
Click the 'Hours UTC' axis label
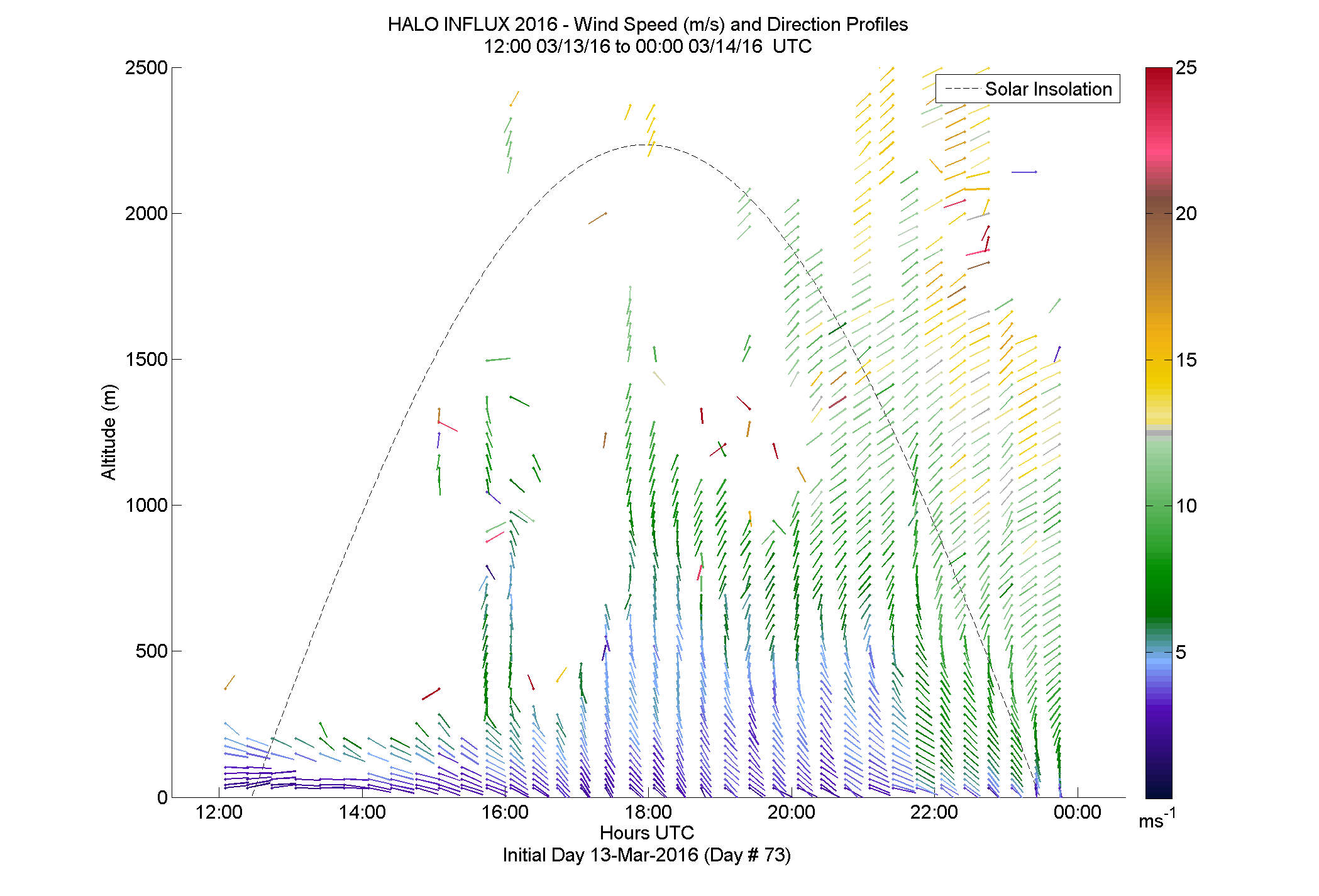pyautogui.click(x=647, y=832)
